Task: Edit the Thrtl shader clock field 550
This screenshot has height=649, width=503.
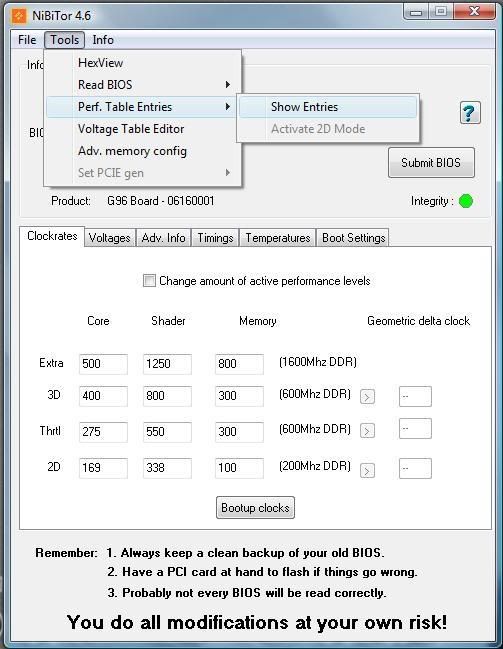Action: click(167, 432)
